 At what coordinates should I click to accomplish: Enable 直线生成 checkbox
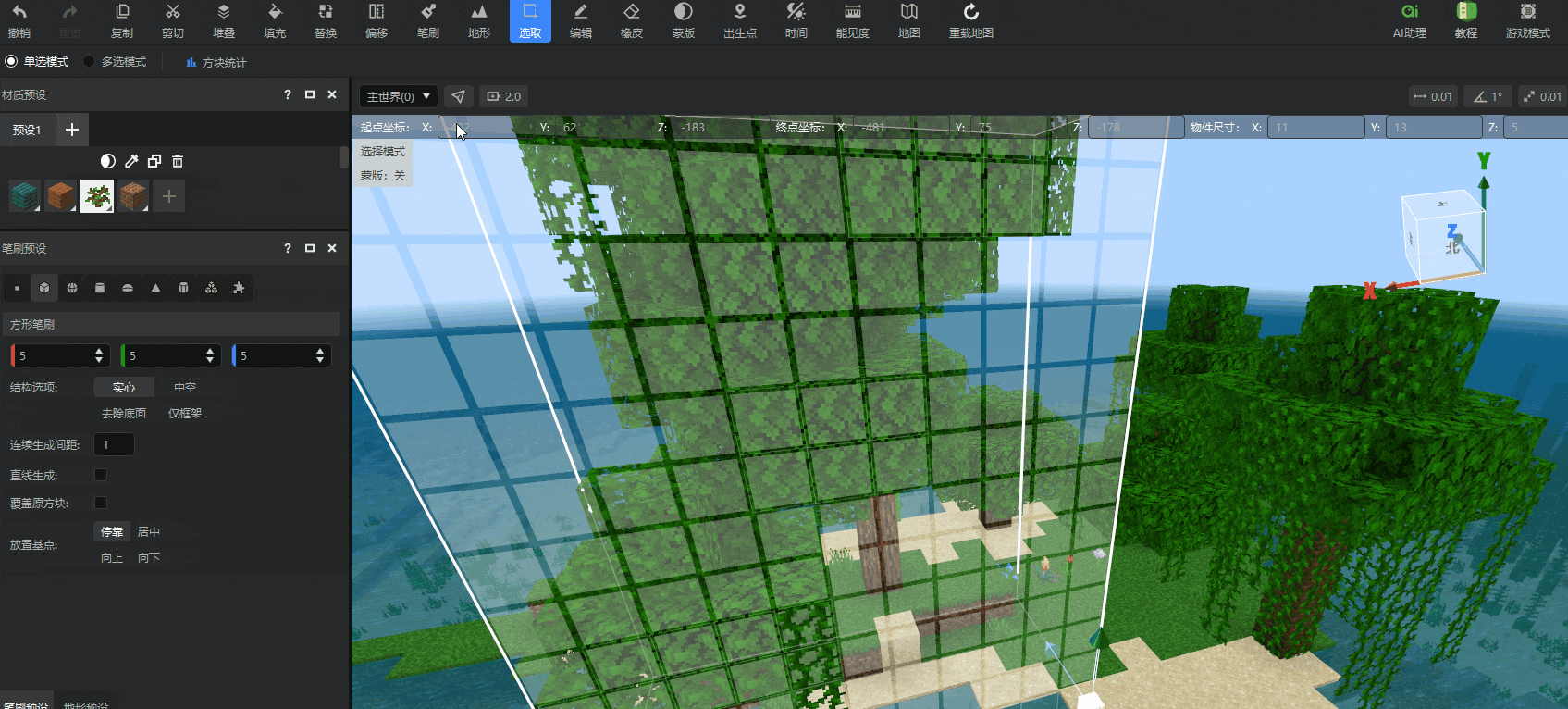click(101, 475)
